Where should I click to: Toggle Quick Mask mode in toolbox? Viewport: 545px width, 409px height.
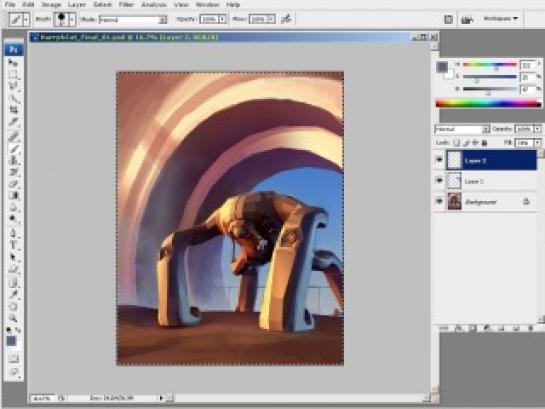click(13, 358)
